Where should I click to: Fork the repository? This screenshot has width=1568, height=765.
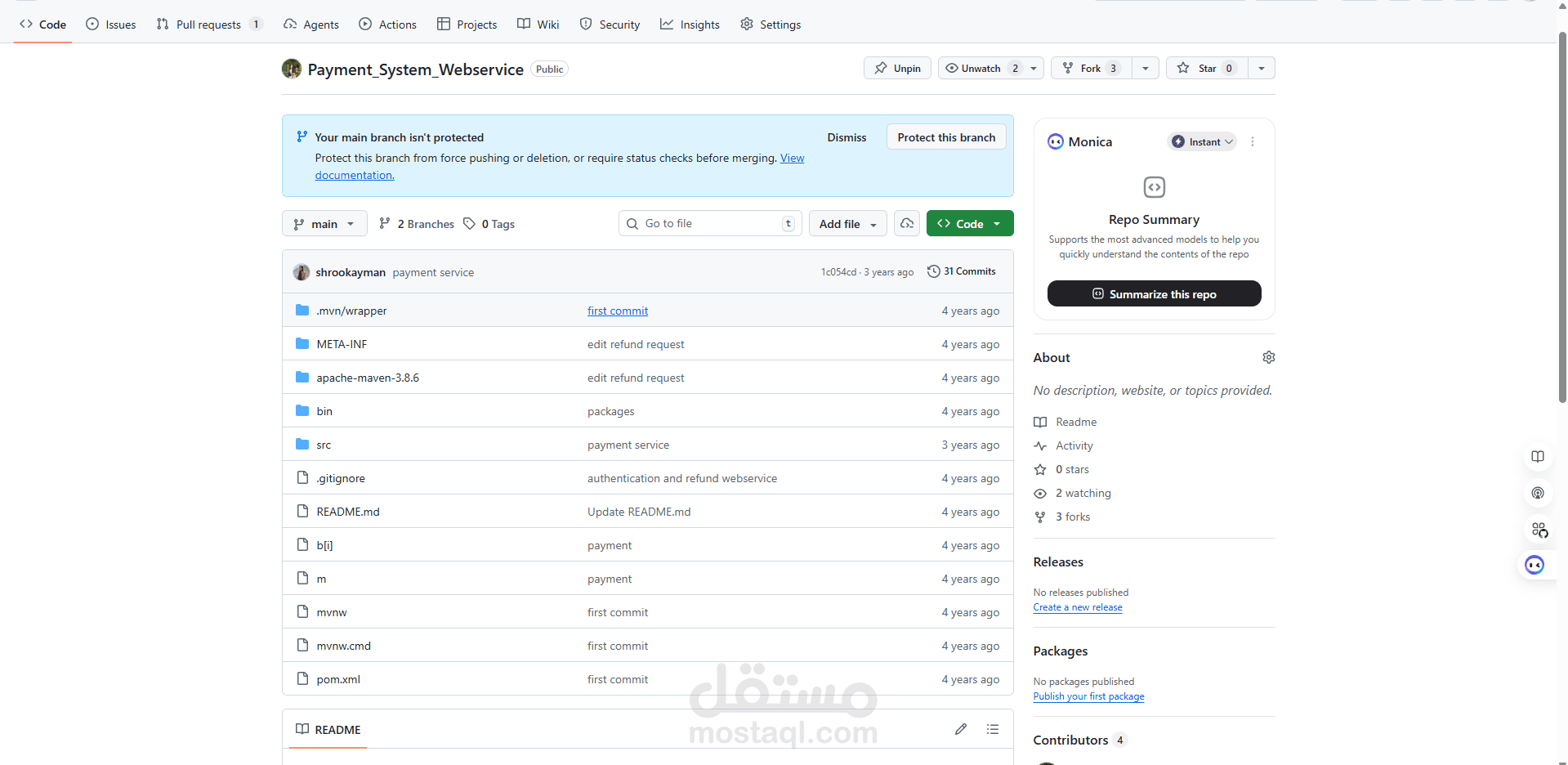(x=1092, y=68)
